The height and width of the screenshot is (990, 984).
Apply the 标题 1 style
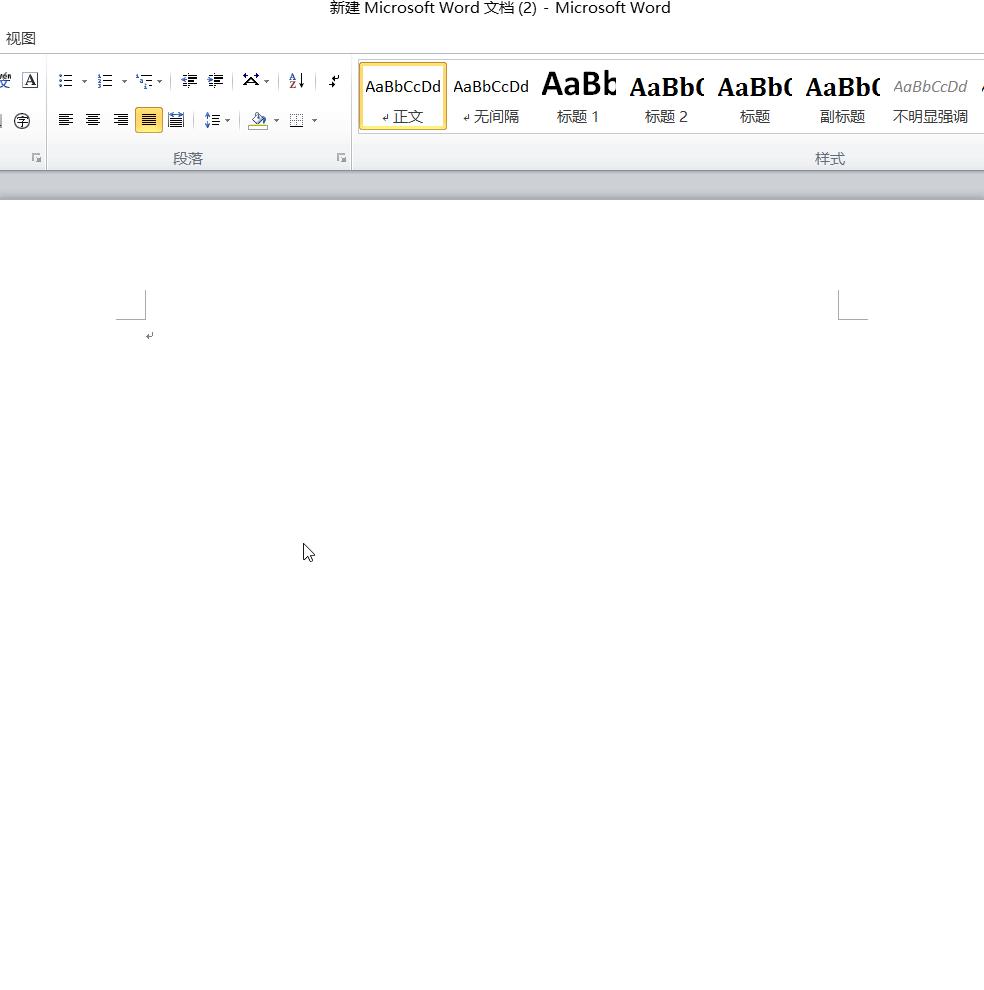578,97
